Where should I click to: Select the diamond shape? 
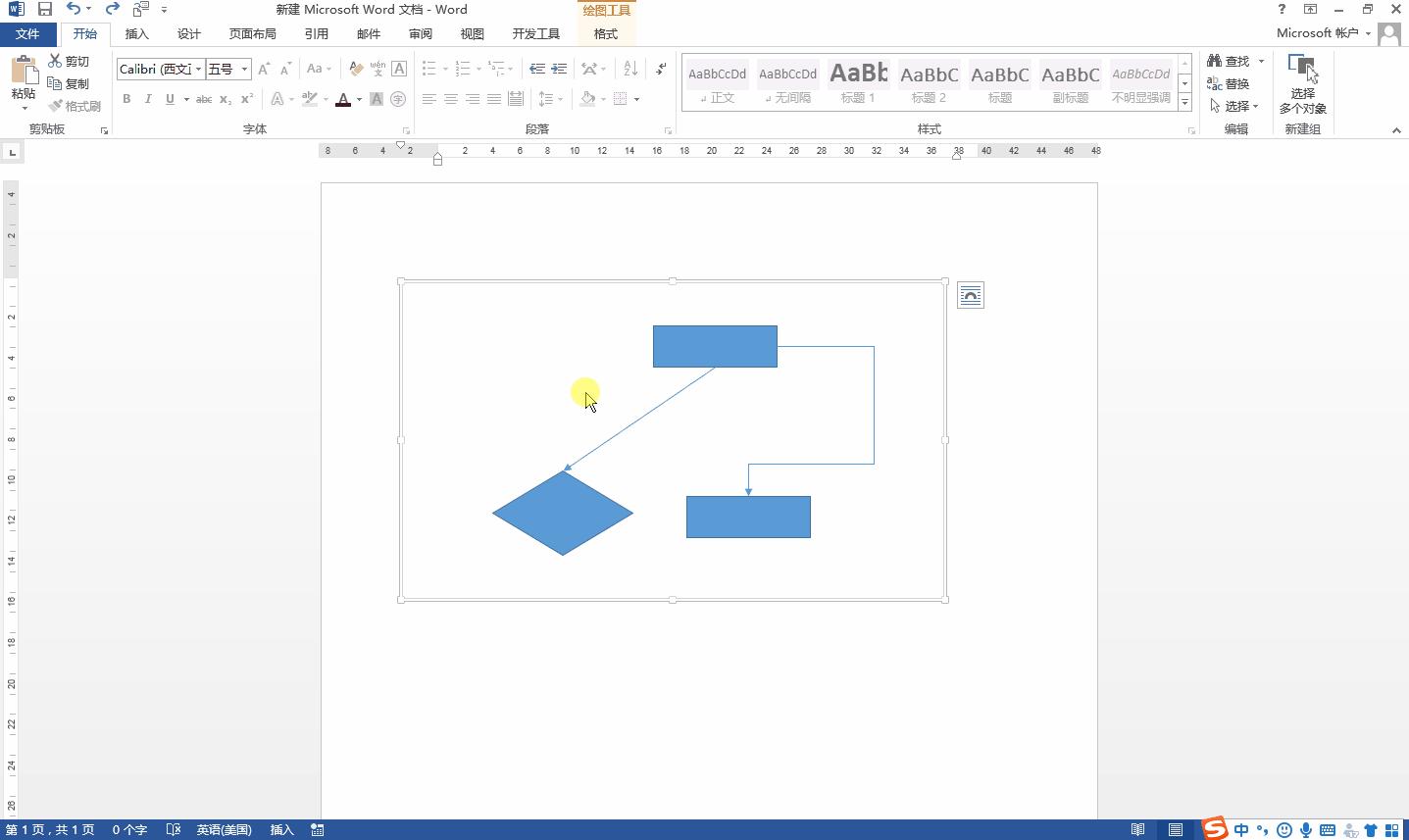(x=563, y=513)
